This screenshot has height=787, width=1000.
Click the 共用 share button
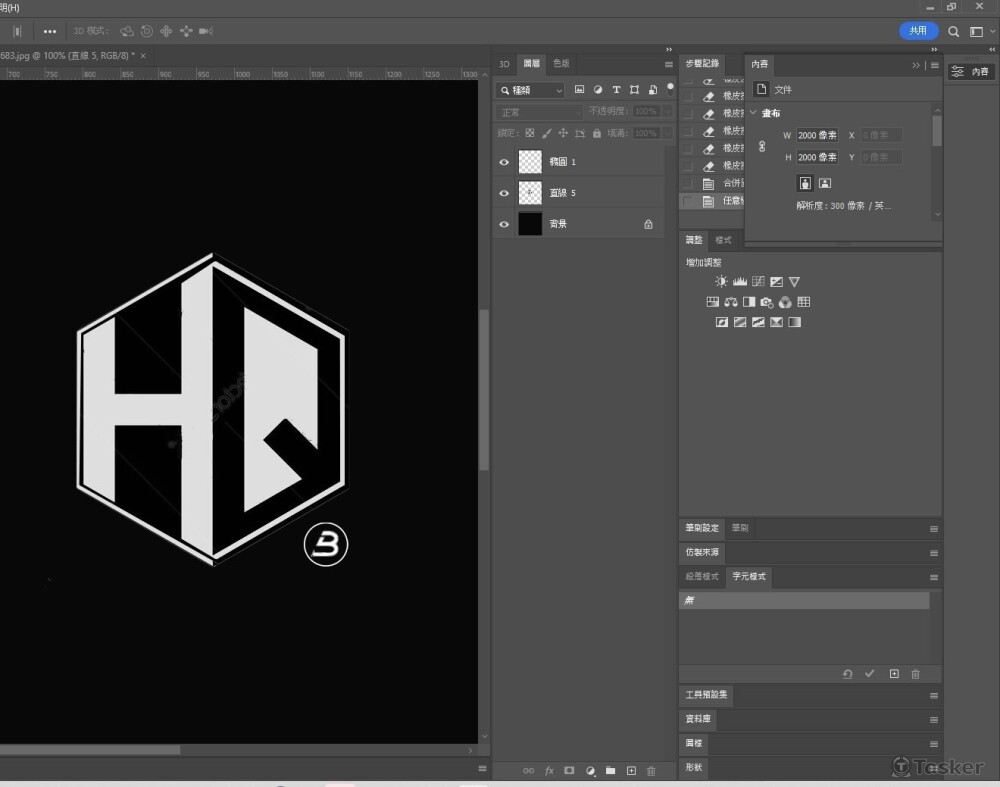(918, 31)
